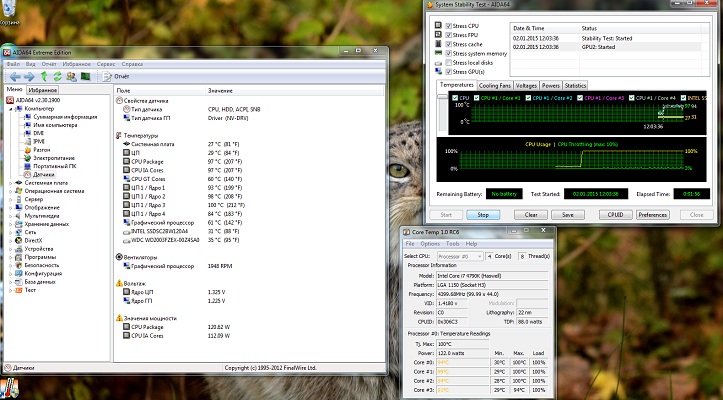The image size is (723, 400).
Task: Click the users icon in AIDA64 toolbar
Action: (x=71, y=76)
